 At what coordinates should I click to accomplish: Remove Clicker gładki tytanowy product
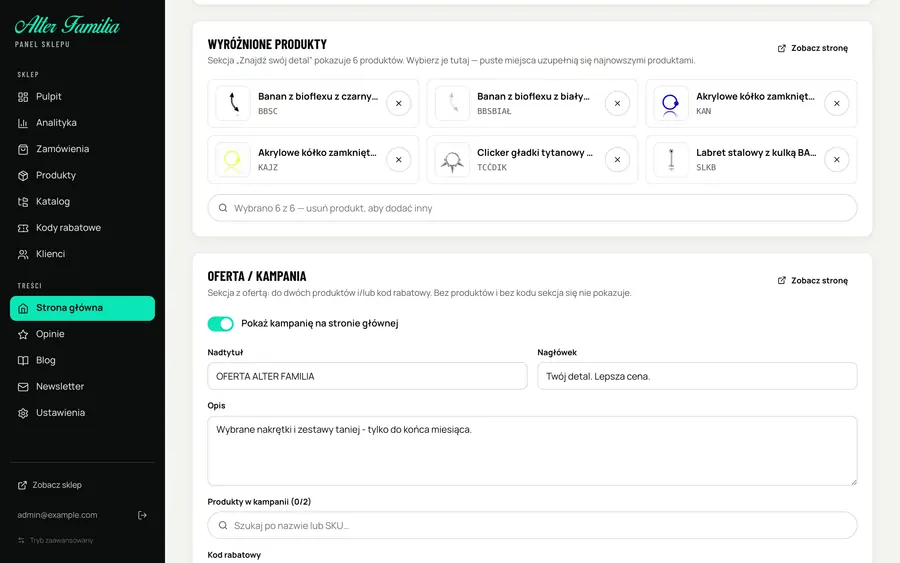(617, 160)
